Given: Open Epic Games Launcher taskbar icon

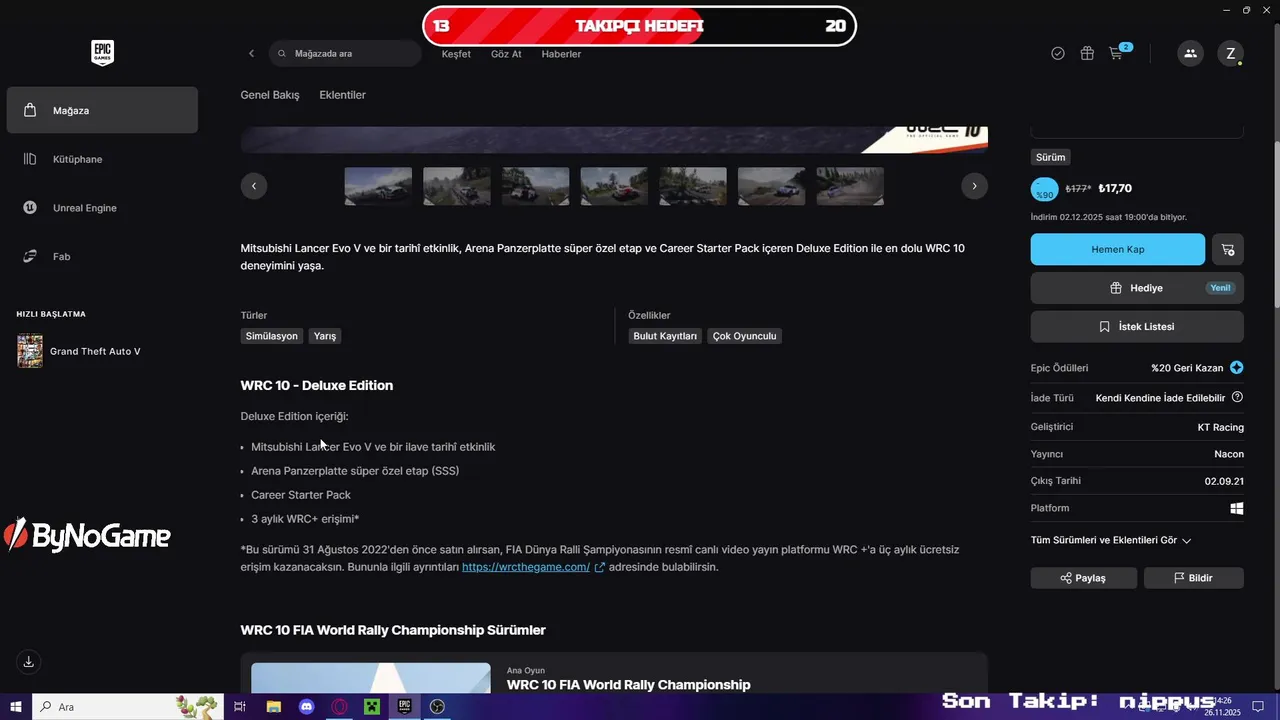Looking at the screenshot, I should click(x=405, y=707).
